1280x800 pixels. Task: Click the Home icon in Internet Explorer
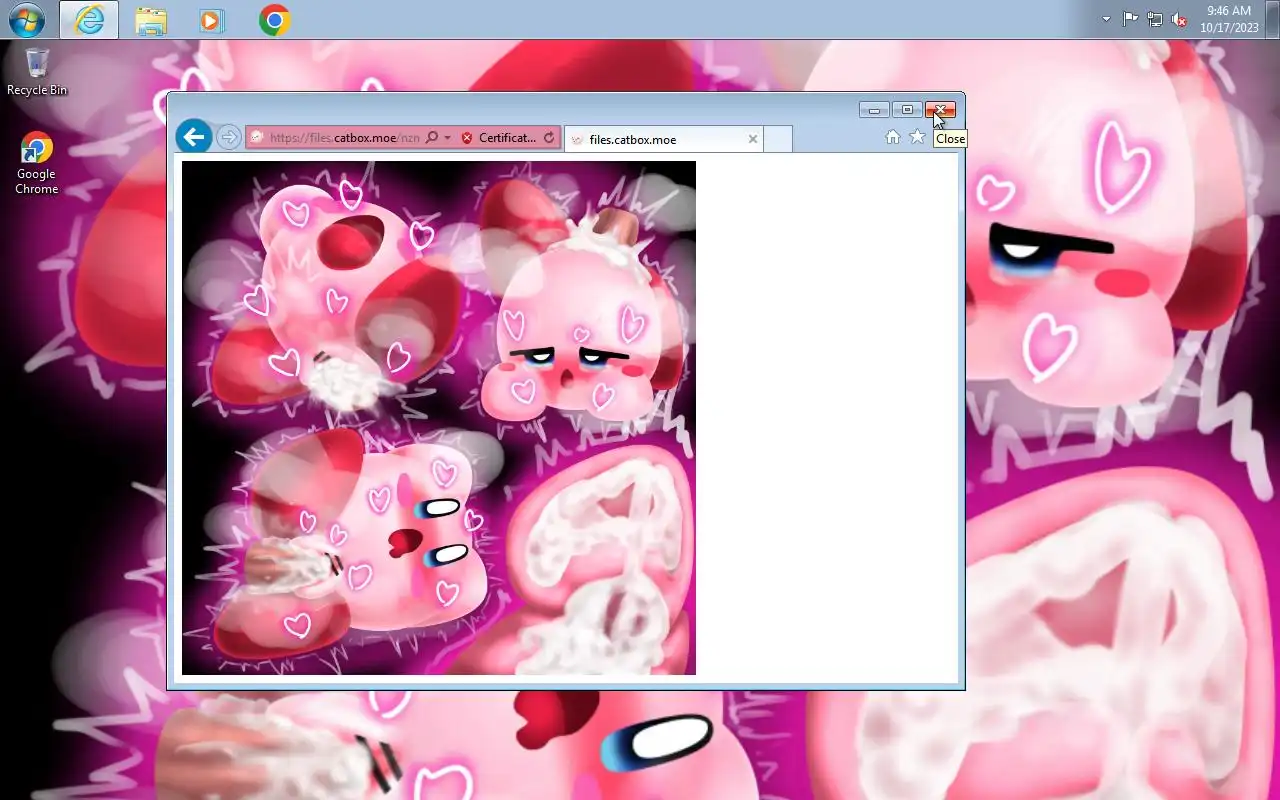coord(893,137)
